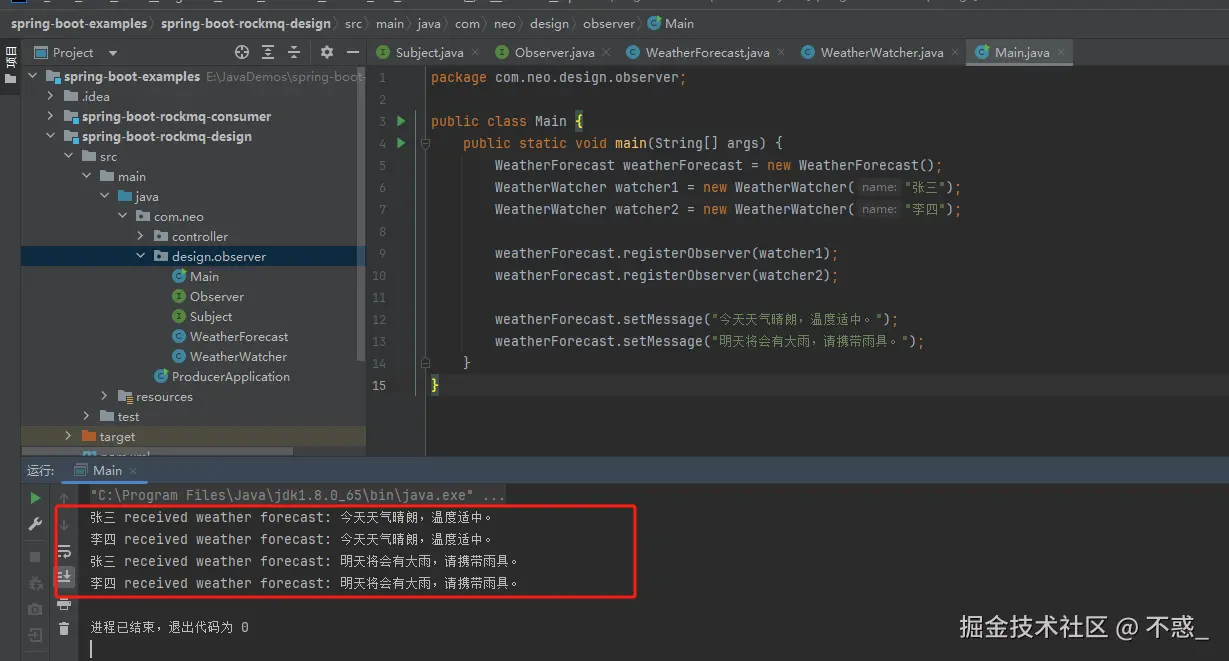Click java.exe command line in console
Viewport: 1229px width, 661px height.
click(x=298, y=495)
